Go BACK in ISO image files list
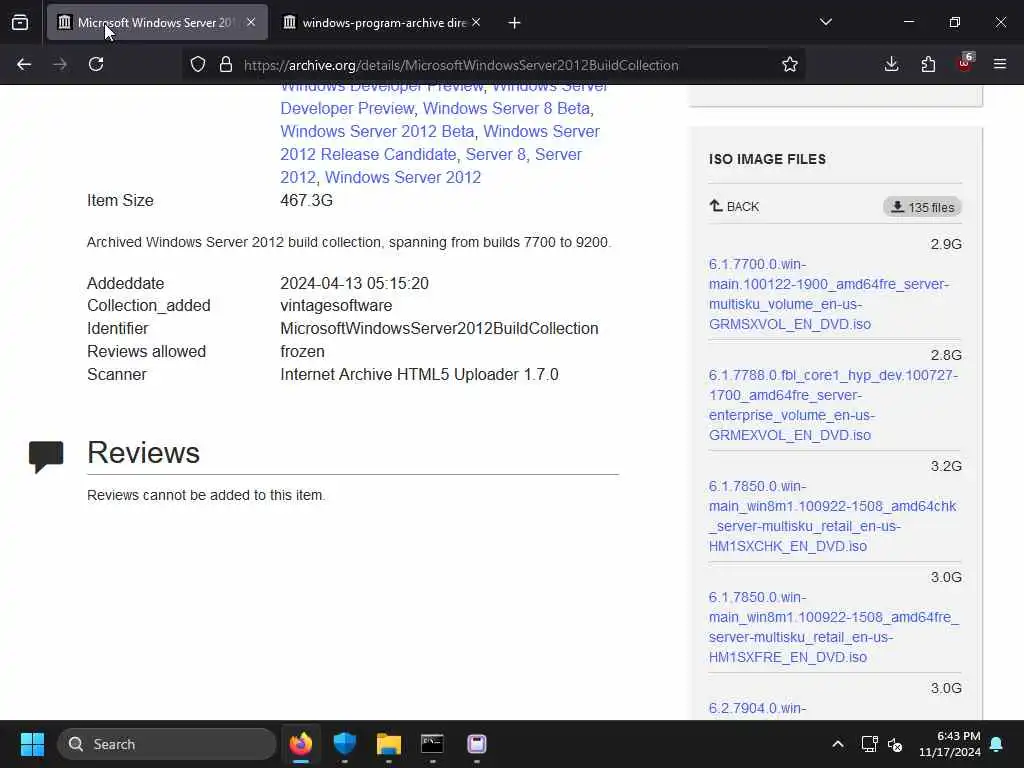This screenshot has height=768, width=1024. click(735, 206)
